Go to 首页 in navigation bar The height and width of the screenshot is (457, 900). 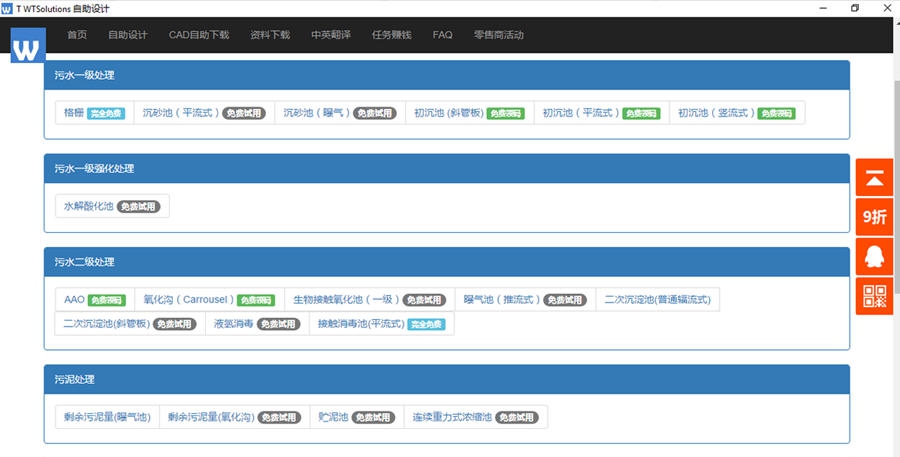tap(77, 35)
